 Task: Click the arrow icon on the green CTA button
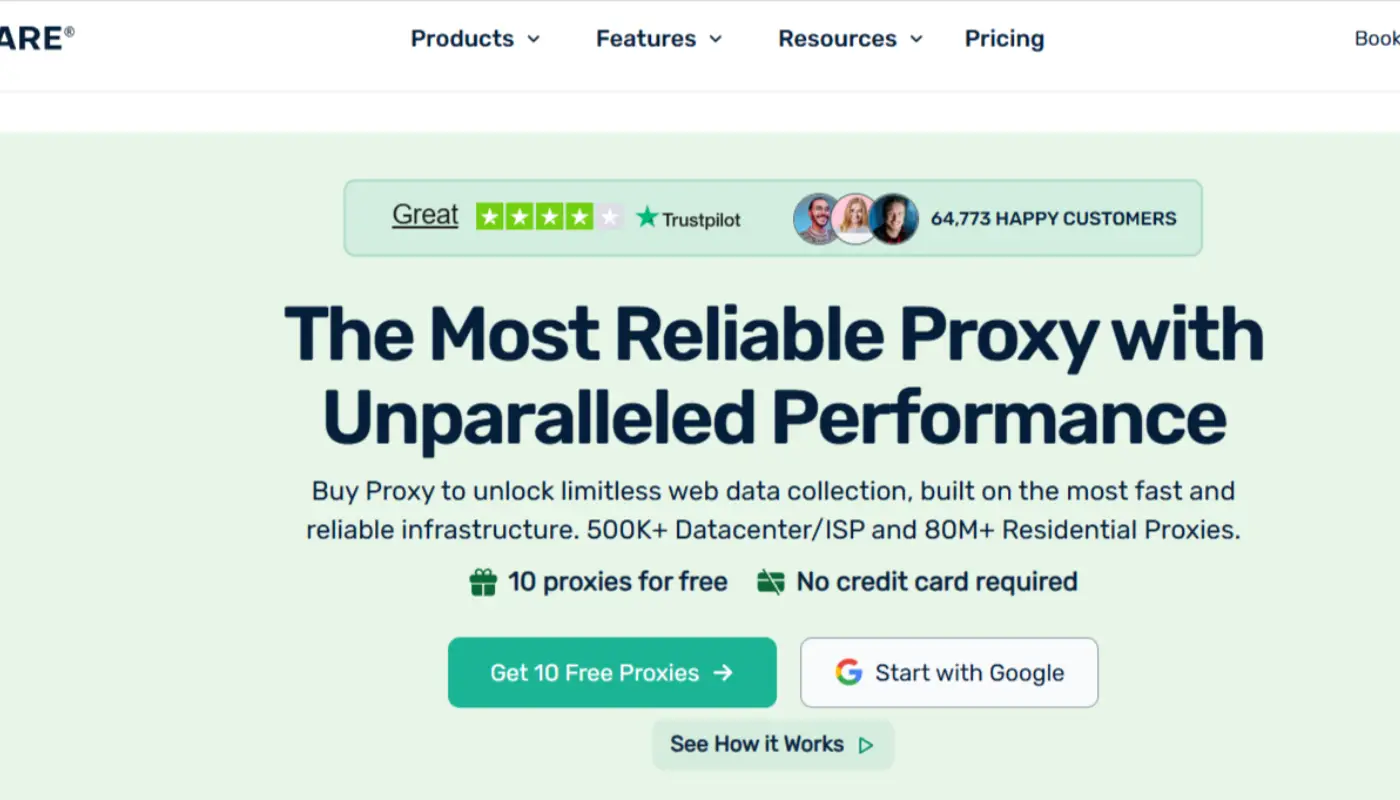pyautogui.click(x=723, y=673)
